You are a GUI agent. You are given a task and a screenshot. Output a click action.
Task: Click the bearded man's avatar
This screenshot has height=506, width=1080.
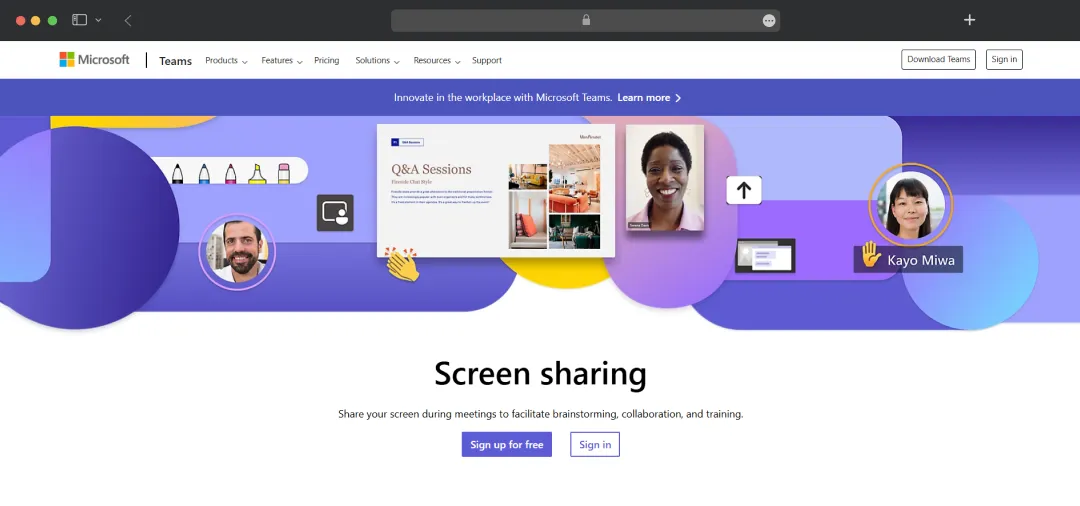(237, 251)
